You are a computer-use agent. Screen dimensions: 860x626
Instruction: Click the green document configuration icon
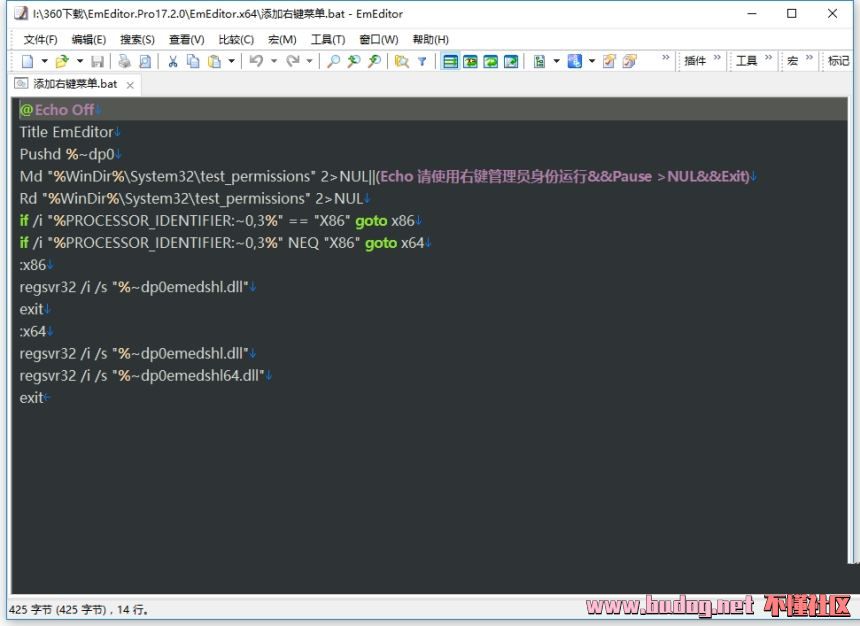point(540,61)
